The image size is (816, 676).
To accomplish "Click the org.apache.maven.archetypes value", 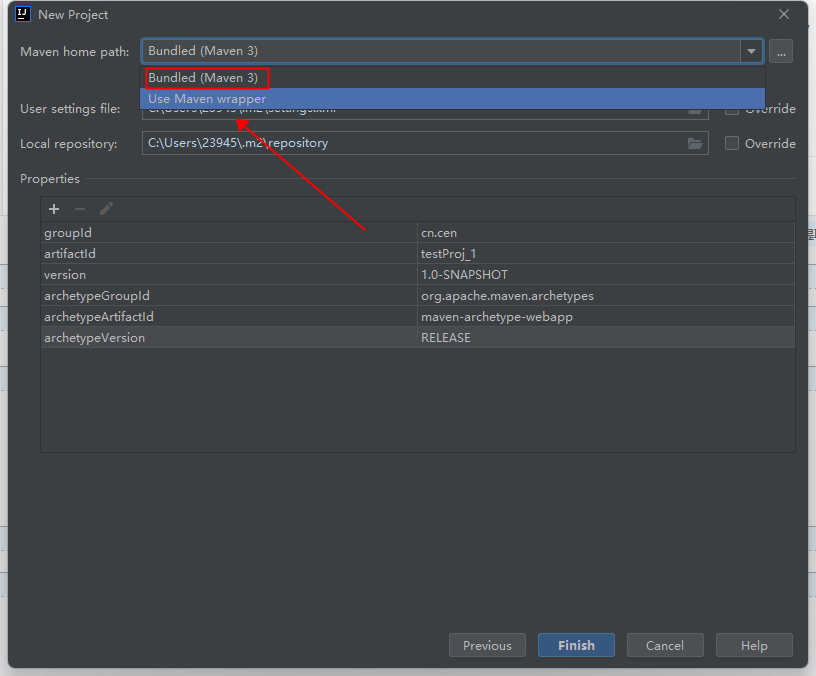I will point(507,296).
